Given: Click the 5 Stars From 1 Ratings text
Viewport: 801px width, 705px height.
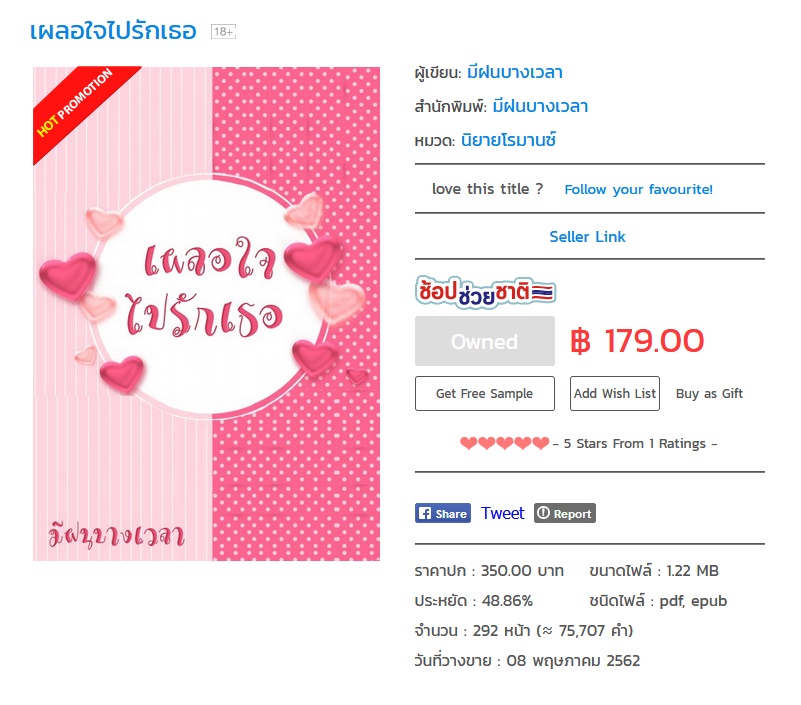Looking at the screenshot, I should click(x=634, y=443).
